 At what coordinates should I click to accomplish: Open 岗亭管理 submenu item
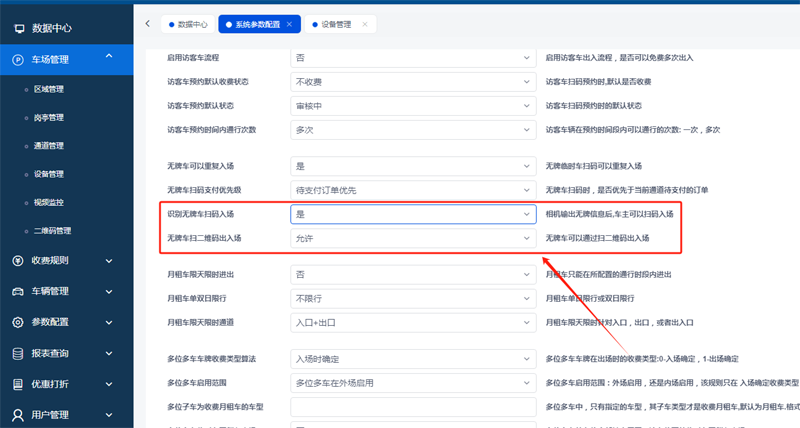pyautogui.click(x=48, y=118)
